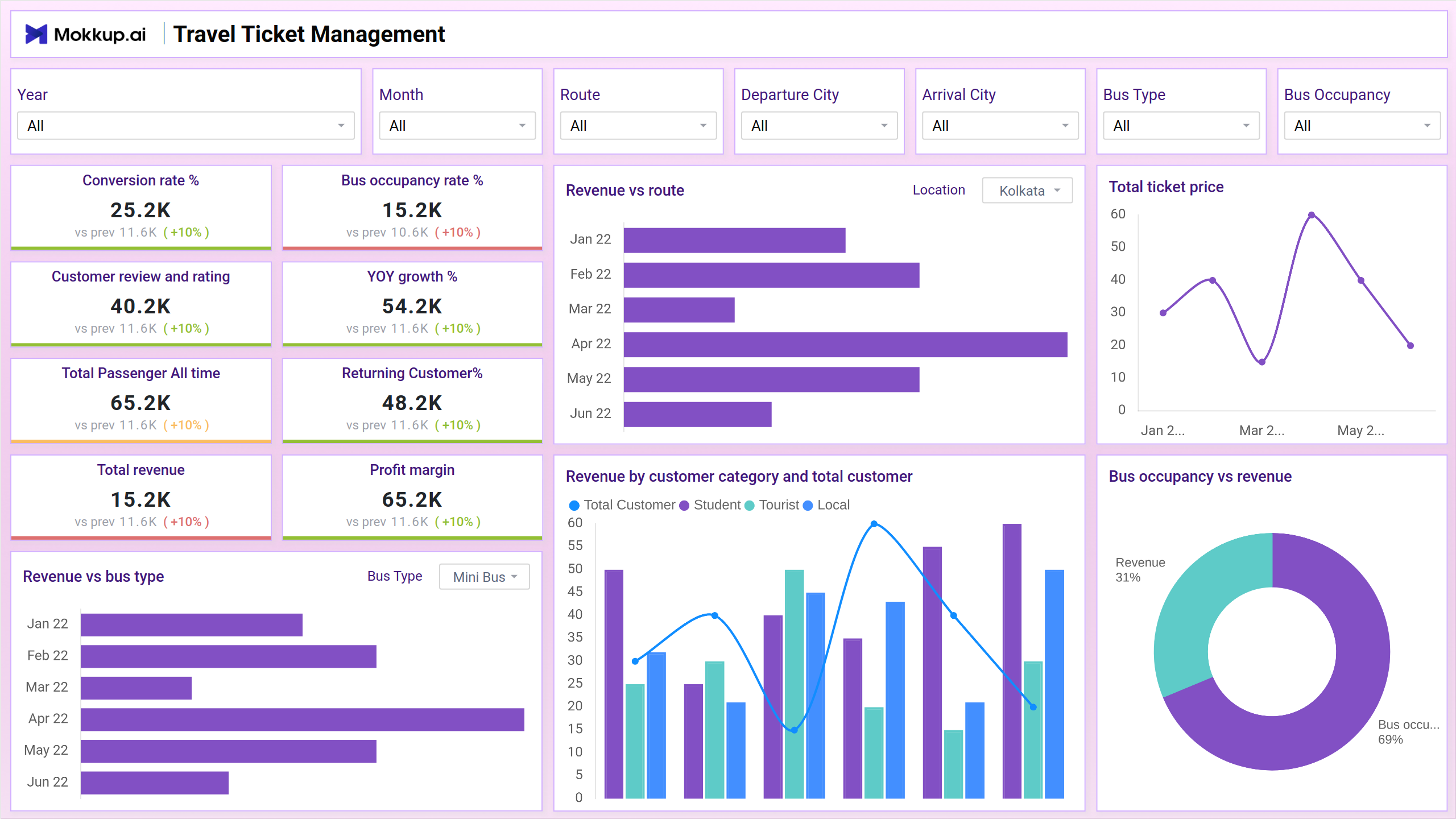Image resolution: width=1456 pixels, height=819 pixels.
Task: Click the Total Customer line peak point
Action: click(874, 524)
